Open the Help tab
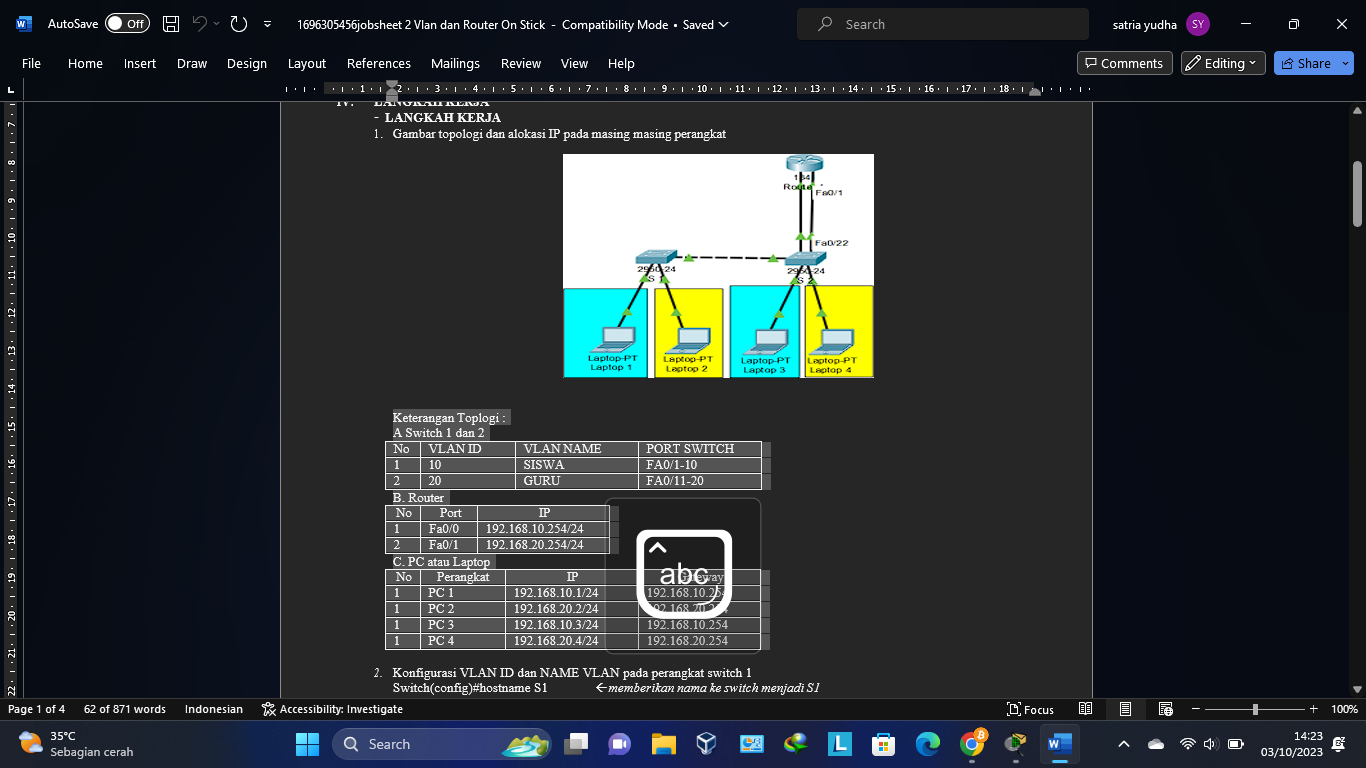This screenshot has width=1366, height=768. point(621,63)
